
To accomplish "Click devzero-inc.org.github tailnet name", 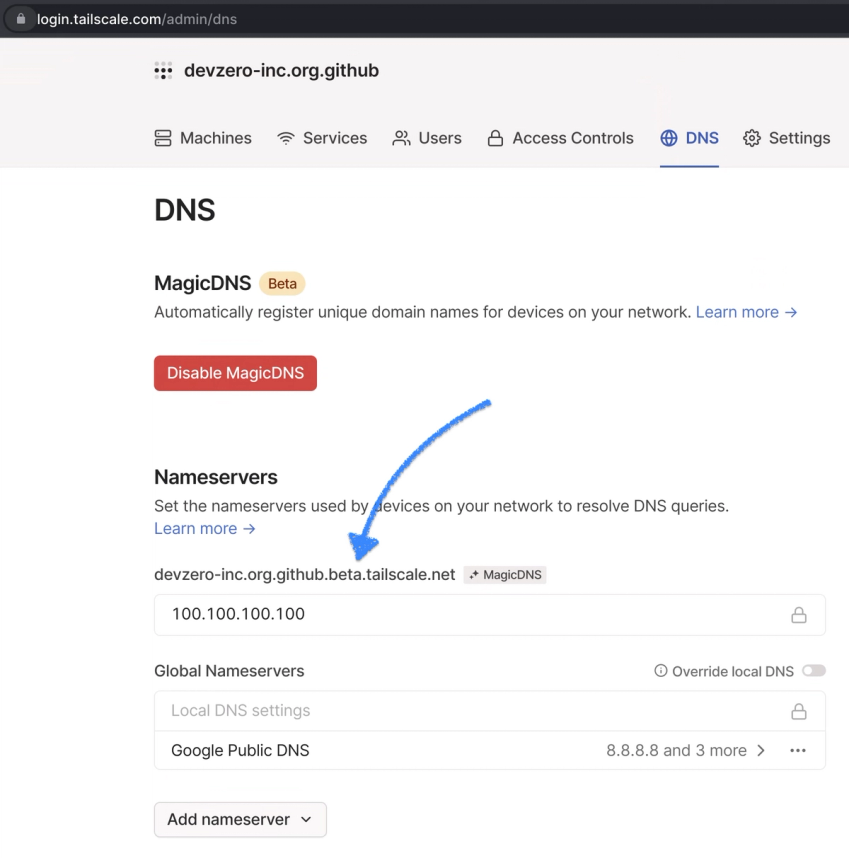I will [281, 71].
